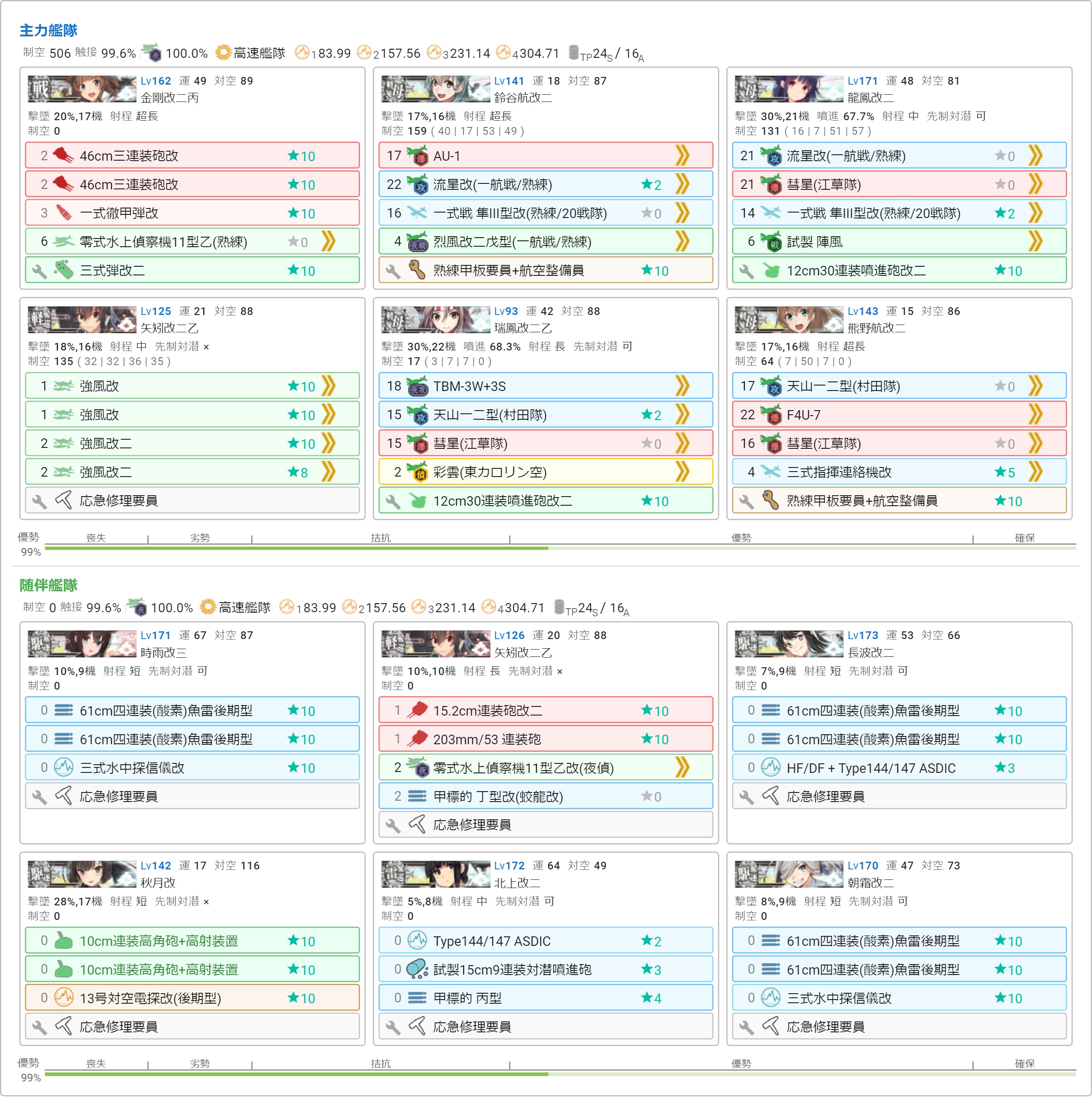The image size is (1092, 1097).
Task: Click proficiency chevron on 零式水上偵察機11型乙改(夜偵) row
Action: [x=682, y=768]
